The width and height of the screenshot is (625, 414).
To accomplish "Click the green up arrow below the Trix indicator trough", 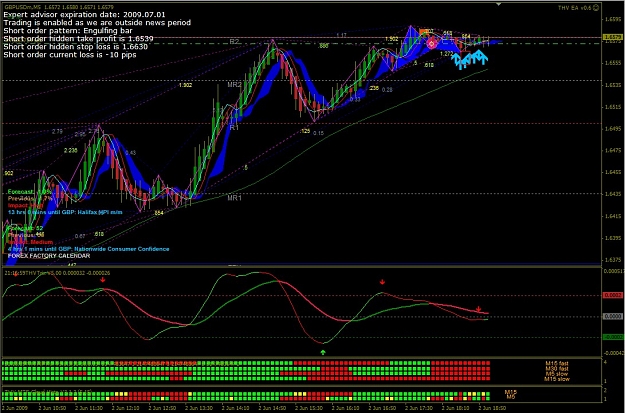I will click(x=323, y=352).
